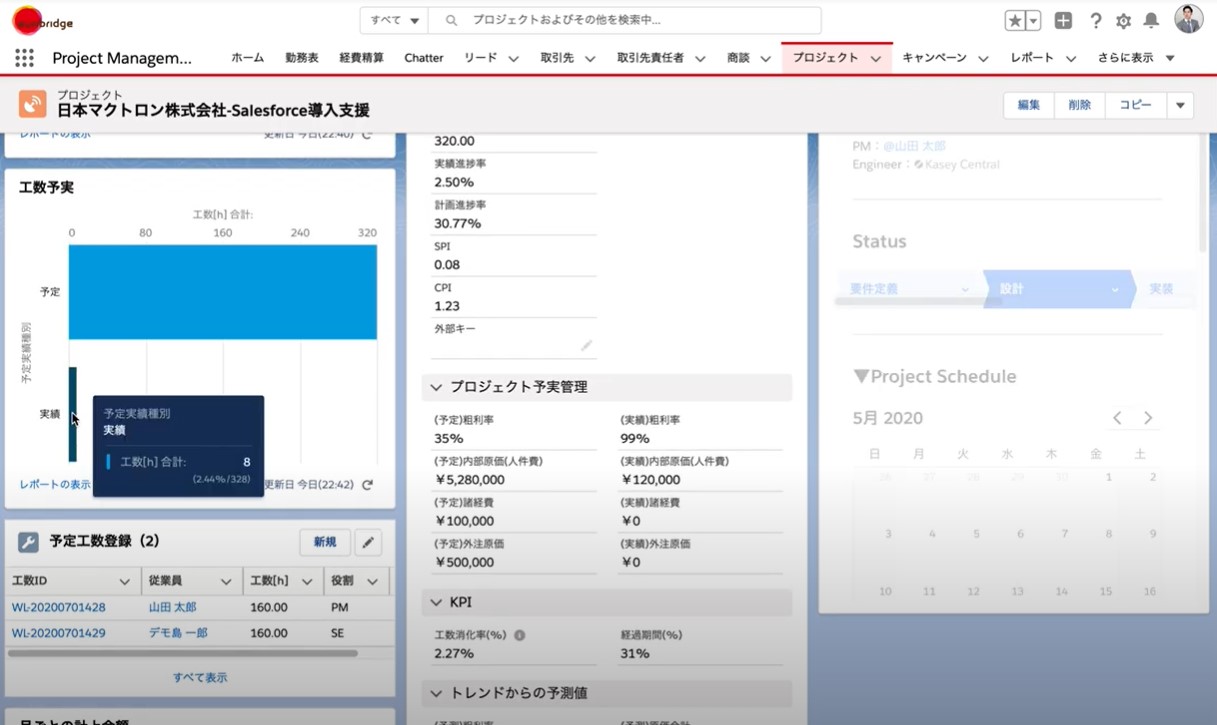Image resolution: width=1217 pixels, height=725 pixels.
Task: Collapse the トレンドからの予測値 section
Action: point(436,693)
